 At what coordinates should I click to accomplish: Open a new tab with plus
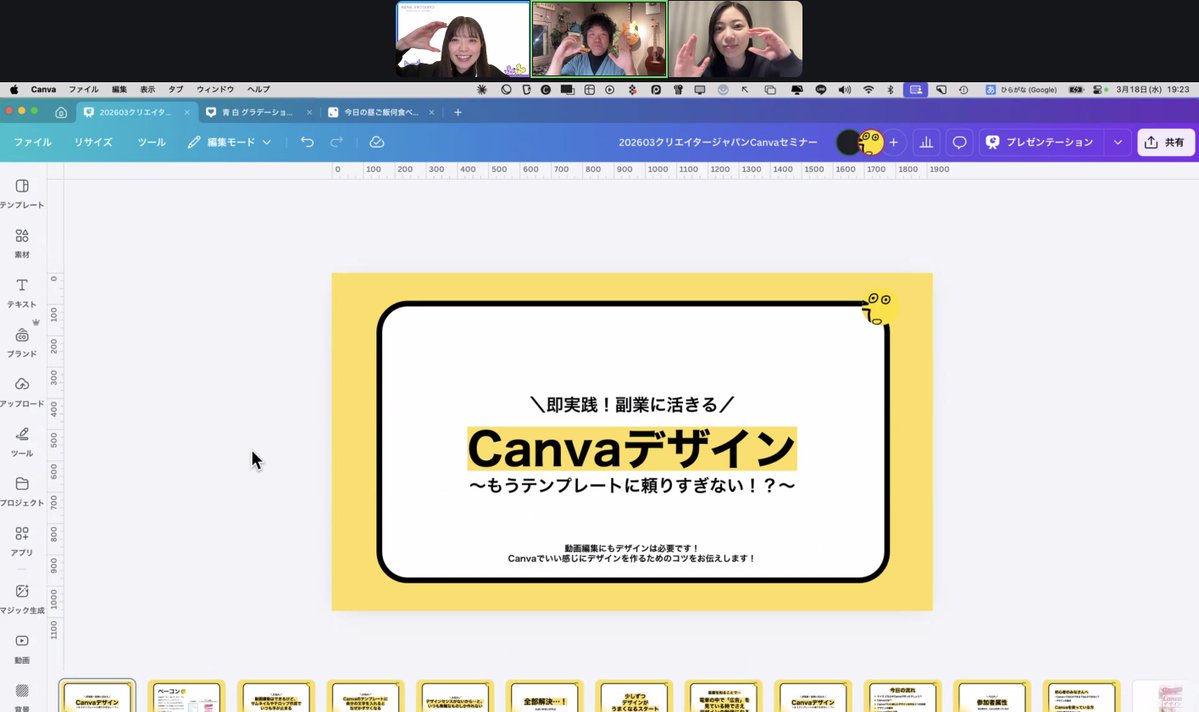(457, 112)
